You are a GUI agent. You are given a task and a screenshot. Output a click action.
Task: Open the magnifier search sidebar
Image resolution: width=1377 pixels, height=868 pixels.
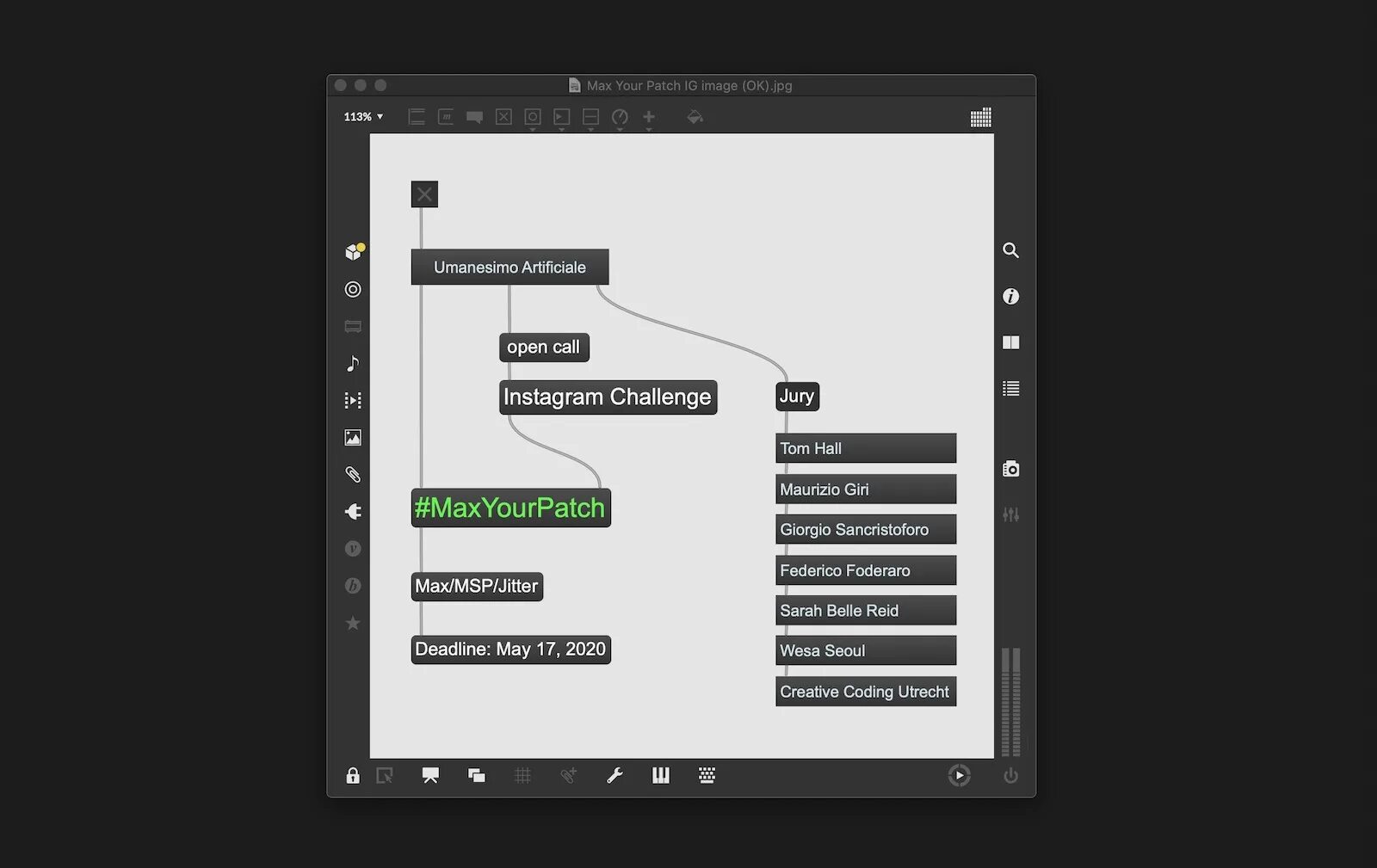pos(1011,250)
